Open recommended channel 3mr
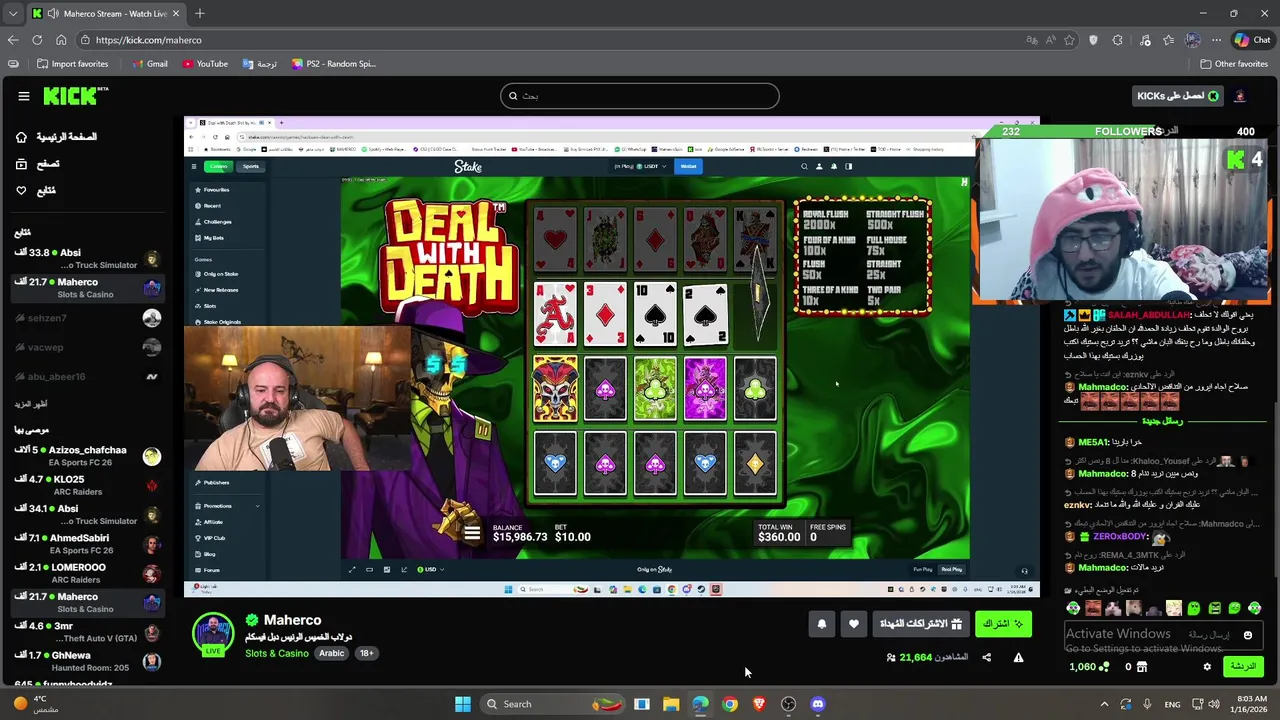Screen dimensions: 1280x720 87,632
